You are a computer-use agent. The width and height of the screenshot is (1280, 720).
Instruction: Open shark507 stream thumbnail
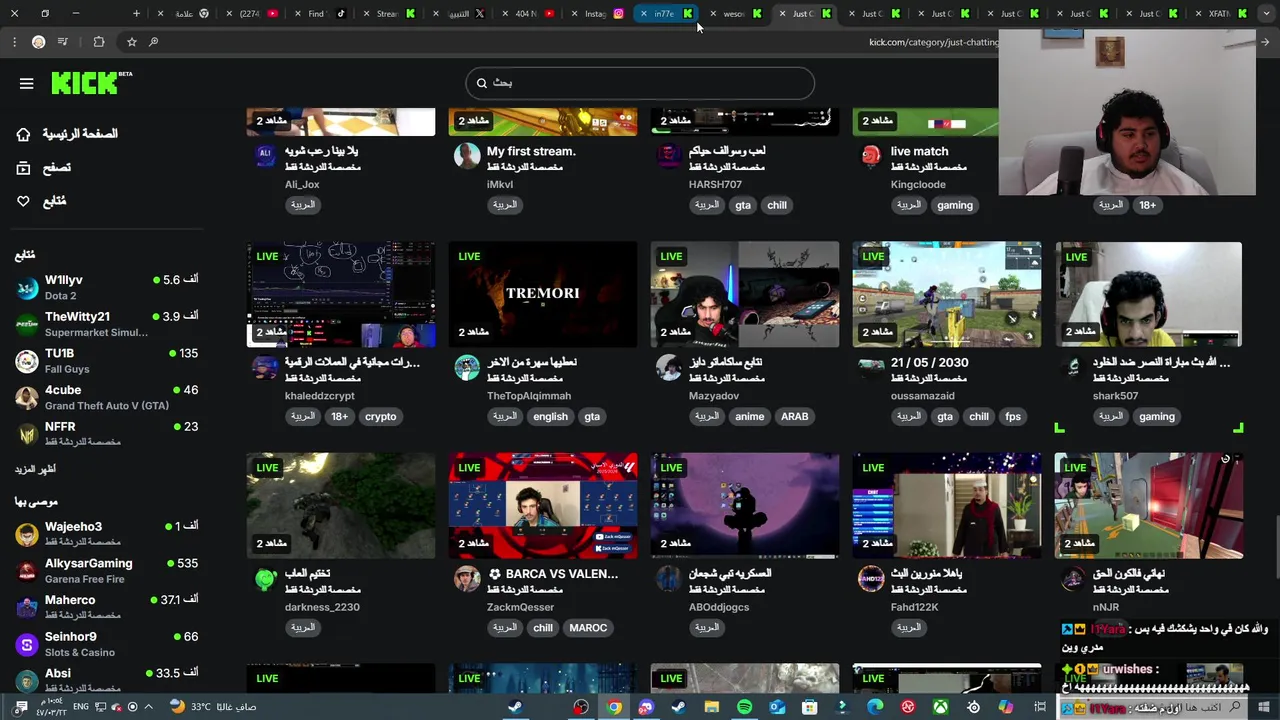pos(1148,294)
